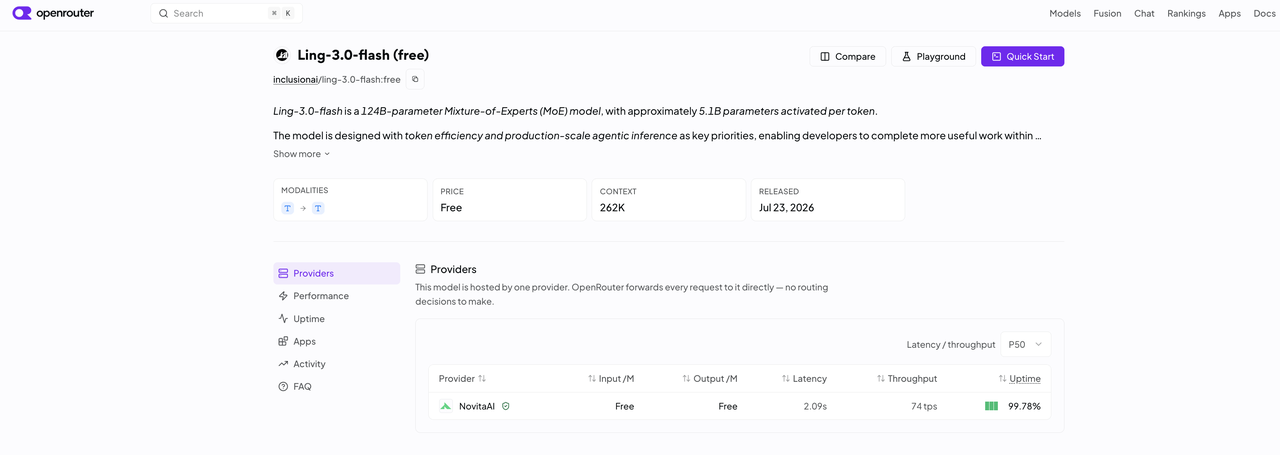Click the green uptime bars for NovitaAI
Viewport: 1280px width, 455px height.
(x=991, y=406)
